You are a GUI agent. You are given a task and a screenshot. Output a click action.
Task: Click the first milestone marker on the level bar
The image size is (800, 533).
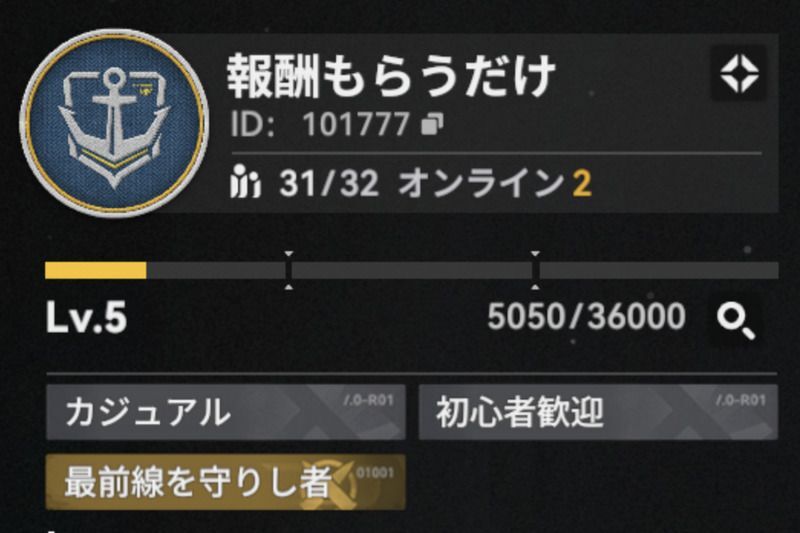click(x=289, y=270)
